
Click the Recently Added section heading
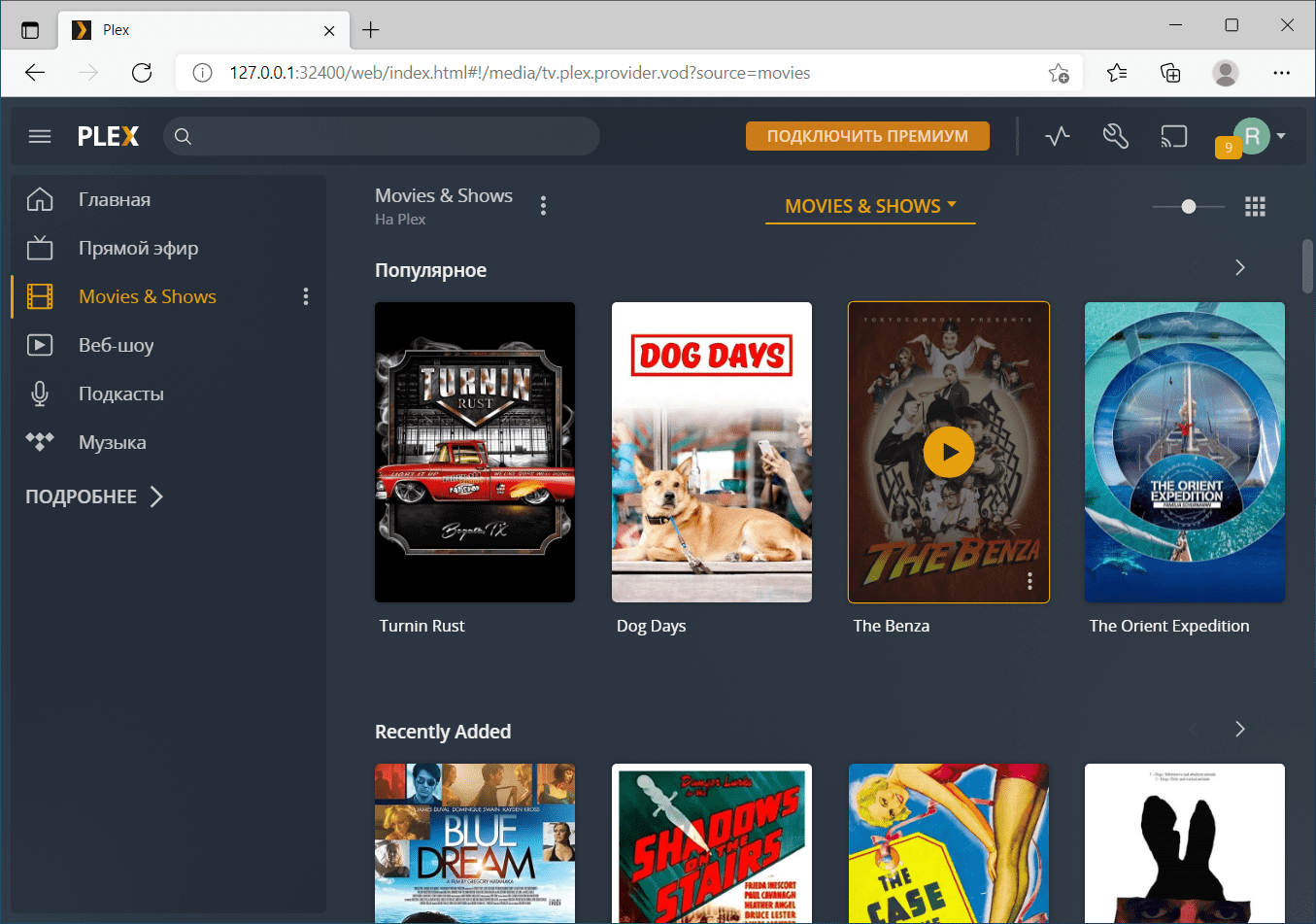coord(443,732)
